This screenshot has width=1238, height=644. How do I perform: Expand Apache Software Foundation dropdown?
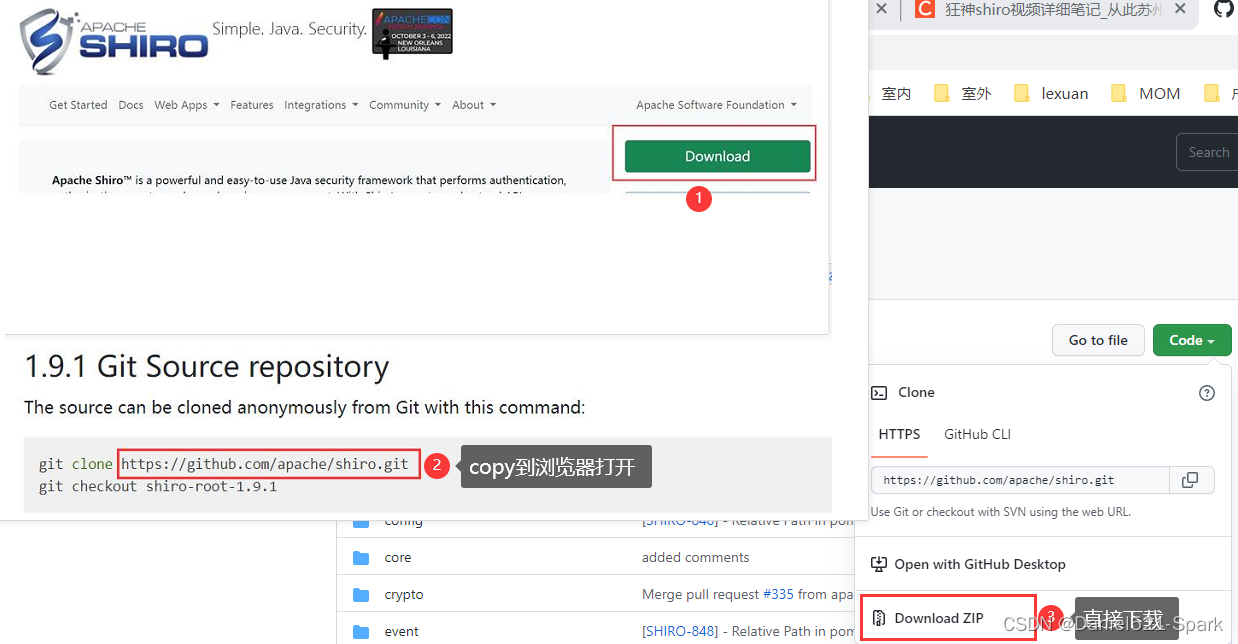click(717, 105)
